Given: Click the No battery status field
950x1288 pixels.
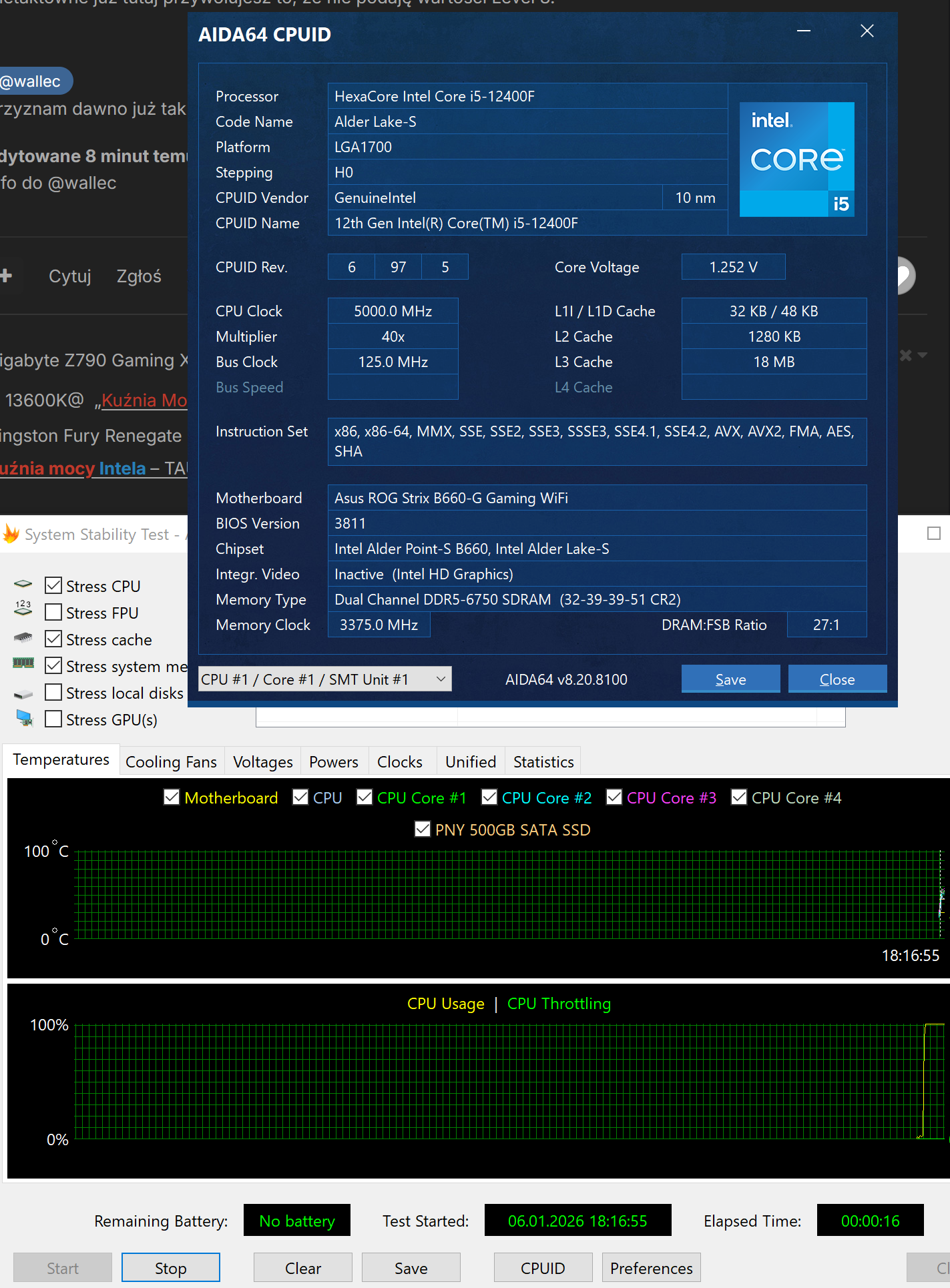Looking at the screenshot, I should (297, 1221).
